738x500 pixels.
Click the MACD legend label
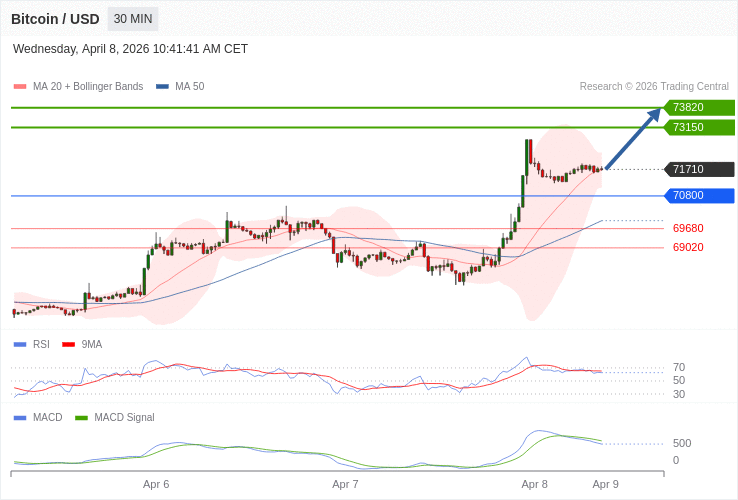(x=48, y=418)
